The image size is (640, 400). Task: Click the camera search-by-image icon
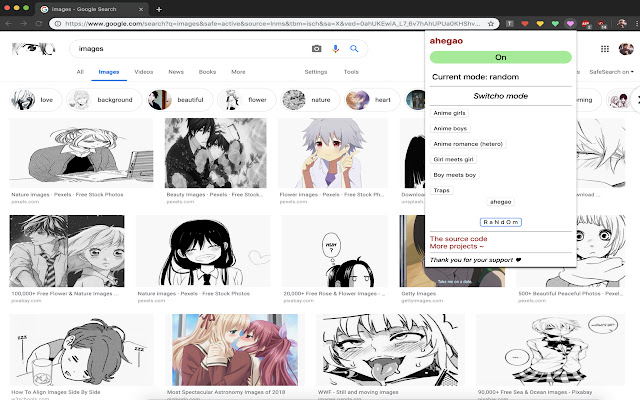coord(316,49)
